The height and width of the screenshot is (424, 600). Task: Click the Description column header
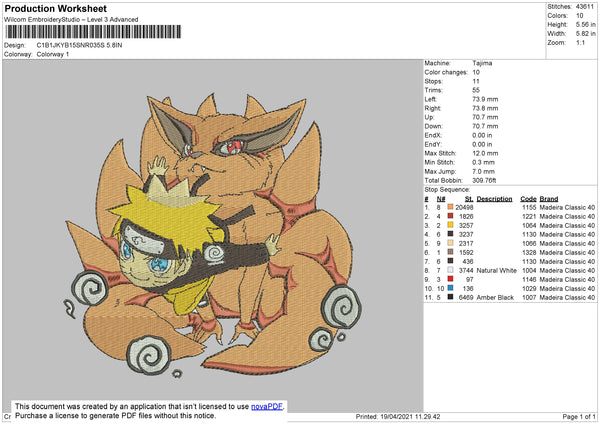494,199
